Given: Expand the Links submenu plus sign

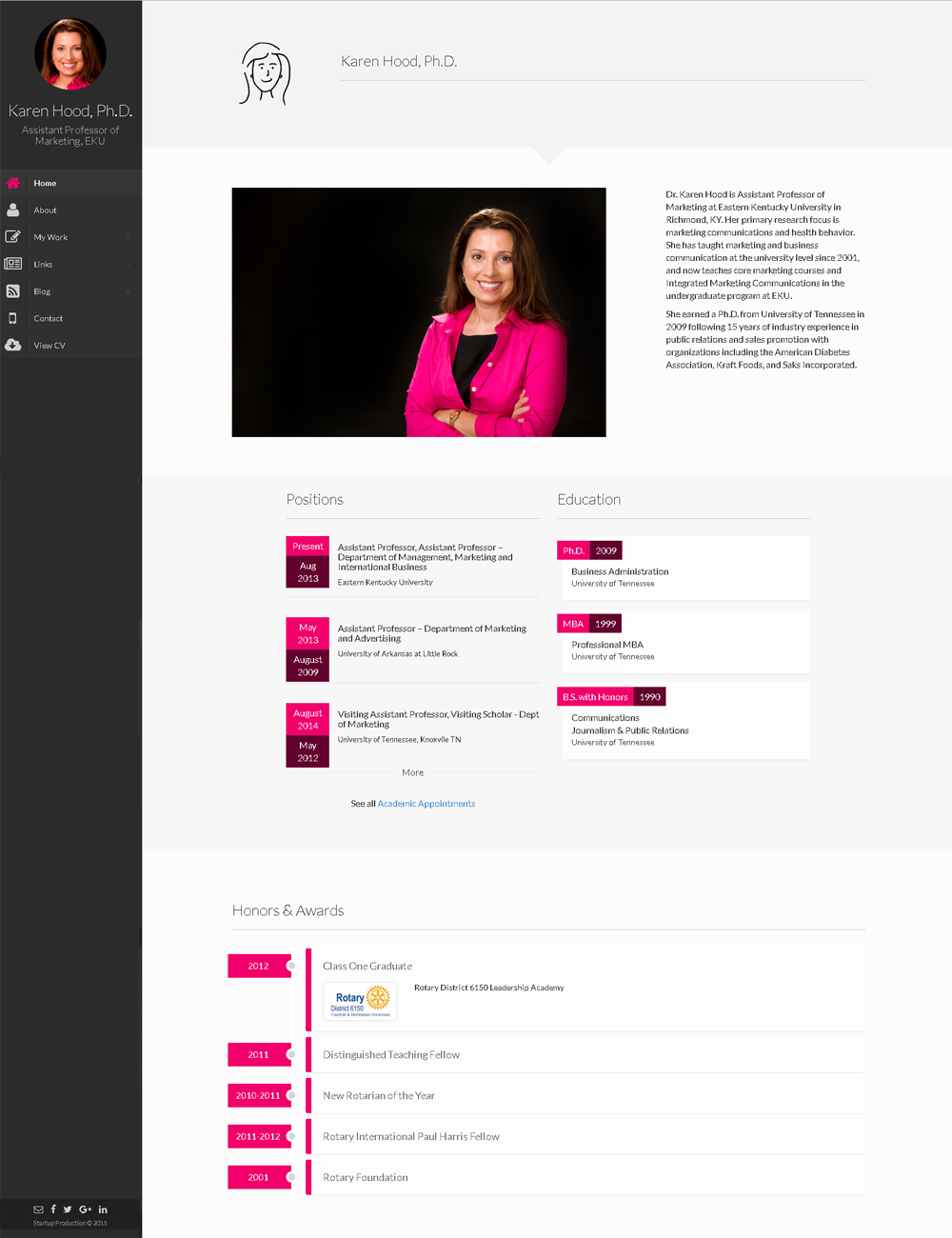Looking at the screenshot, I should point(128,265).
